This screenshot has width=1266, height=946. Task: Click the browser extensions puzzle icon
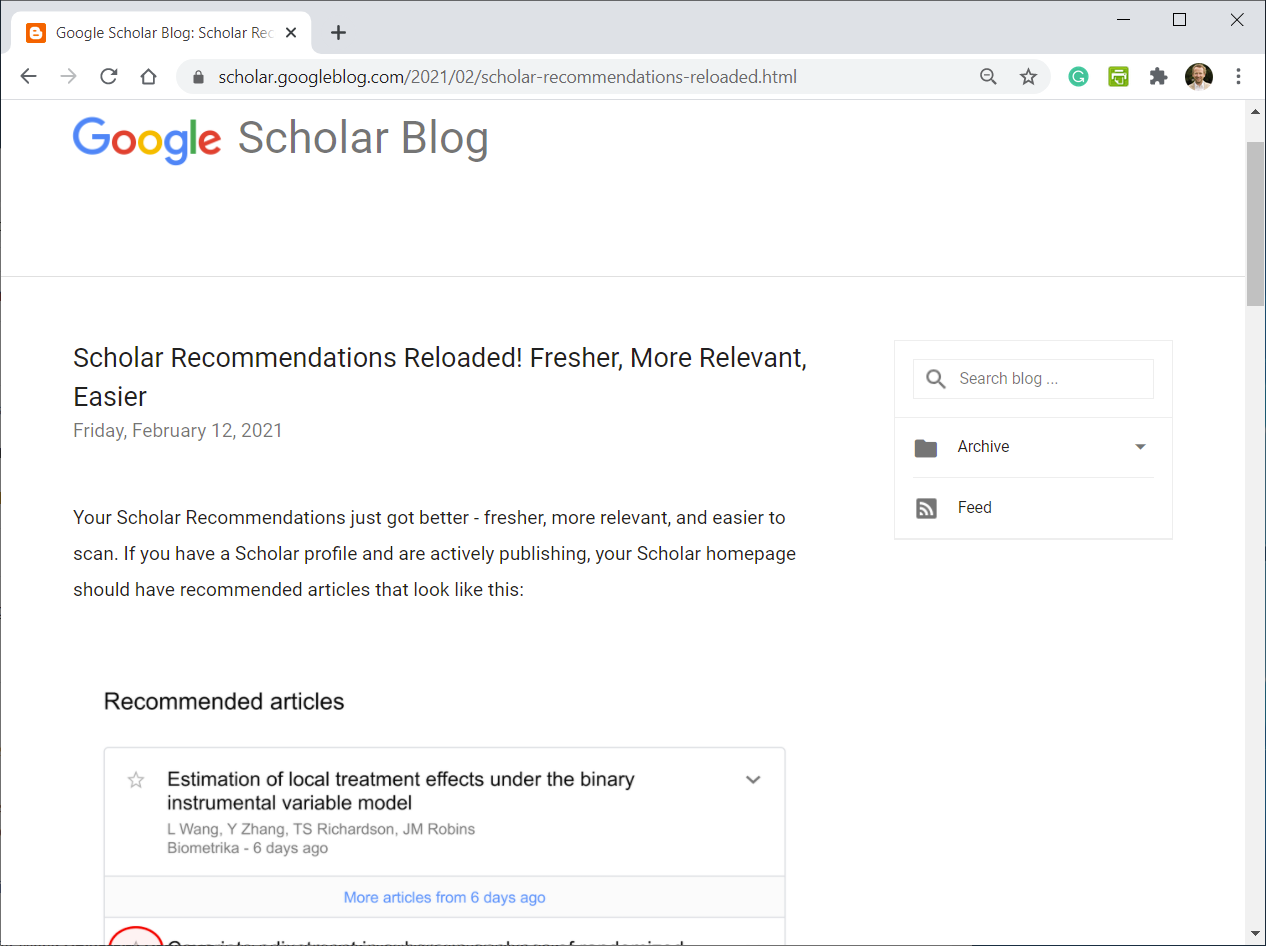click(1158, 76)
